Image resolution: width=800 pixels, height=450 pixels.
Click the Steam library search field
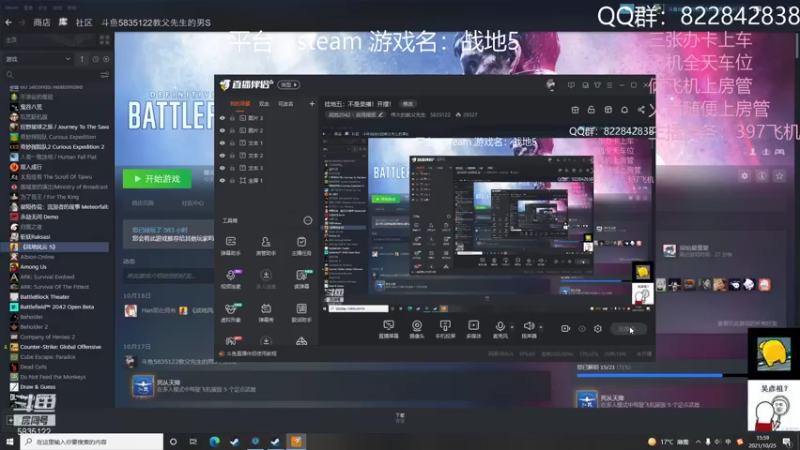(51, 75)
